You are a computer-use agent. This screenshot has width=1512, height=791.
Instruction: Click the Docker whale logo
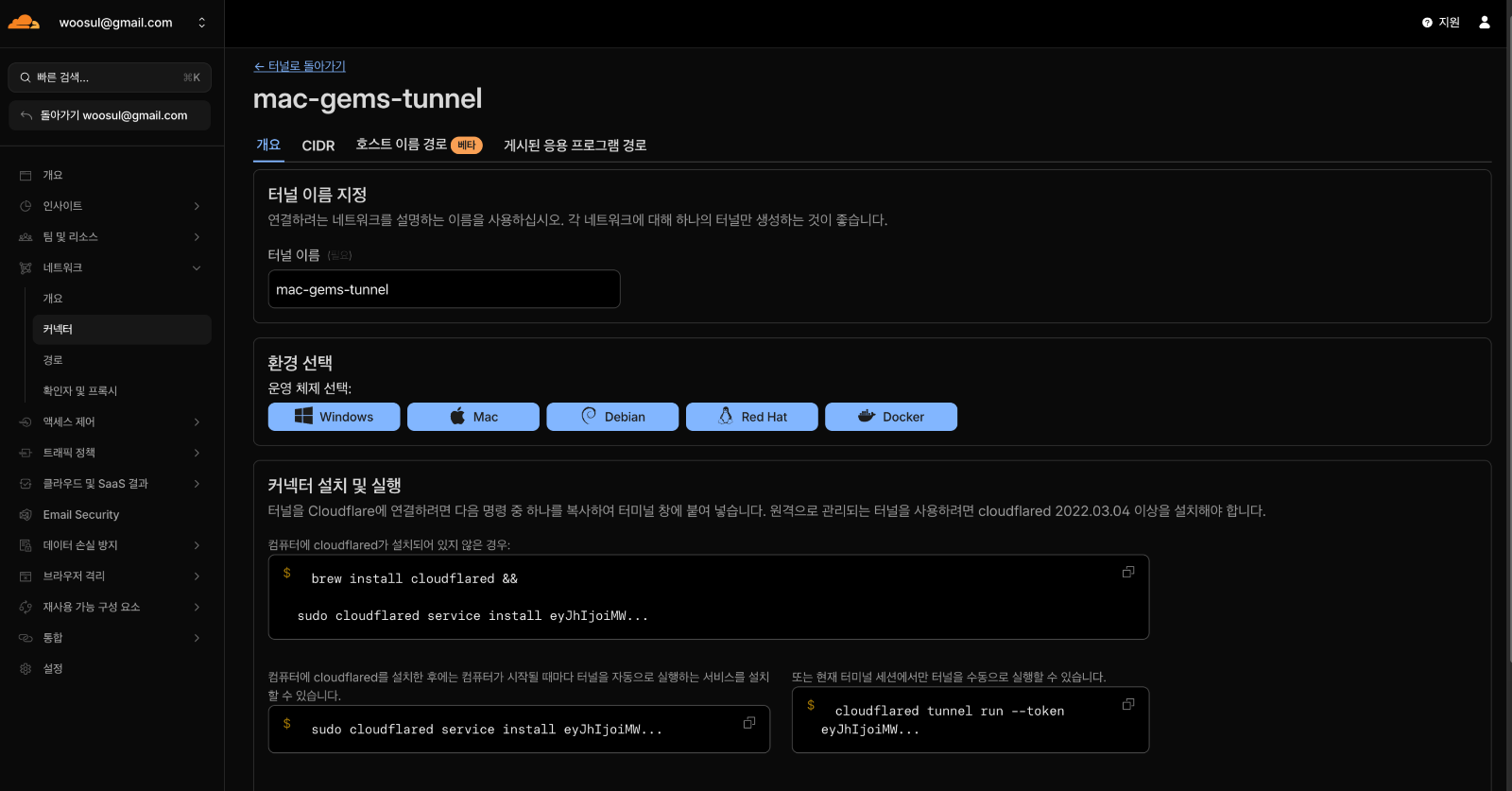point(867,416)
